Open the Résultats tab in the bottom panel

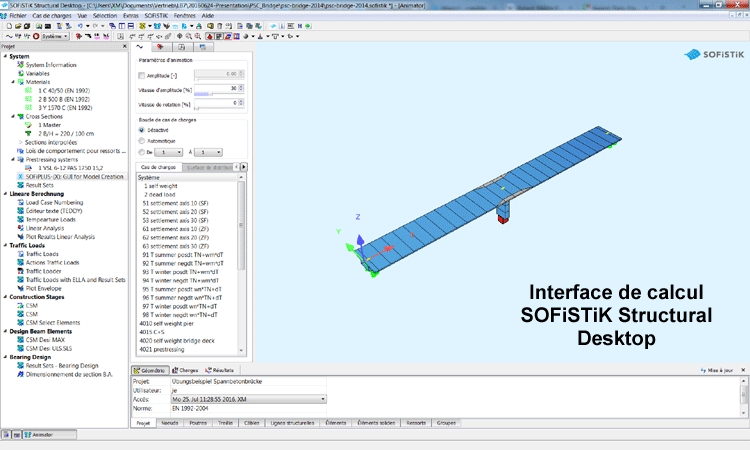220,370
